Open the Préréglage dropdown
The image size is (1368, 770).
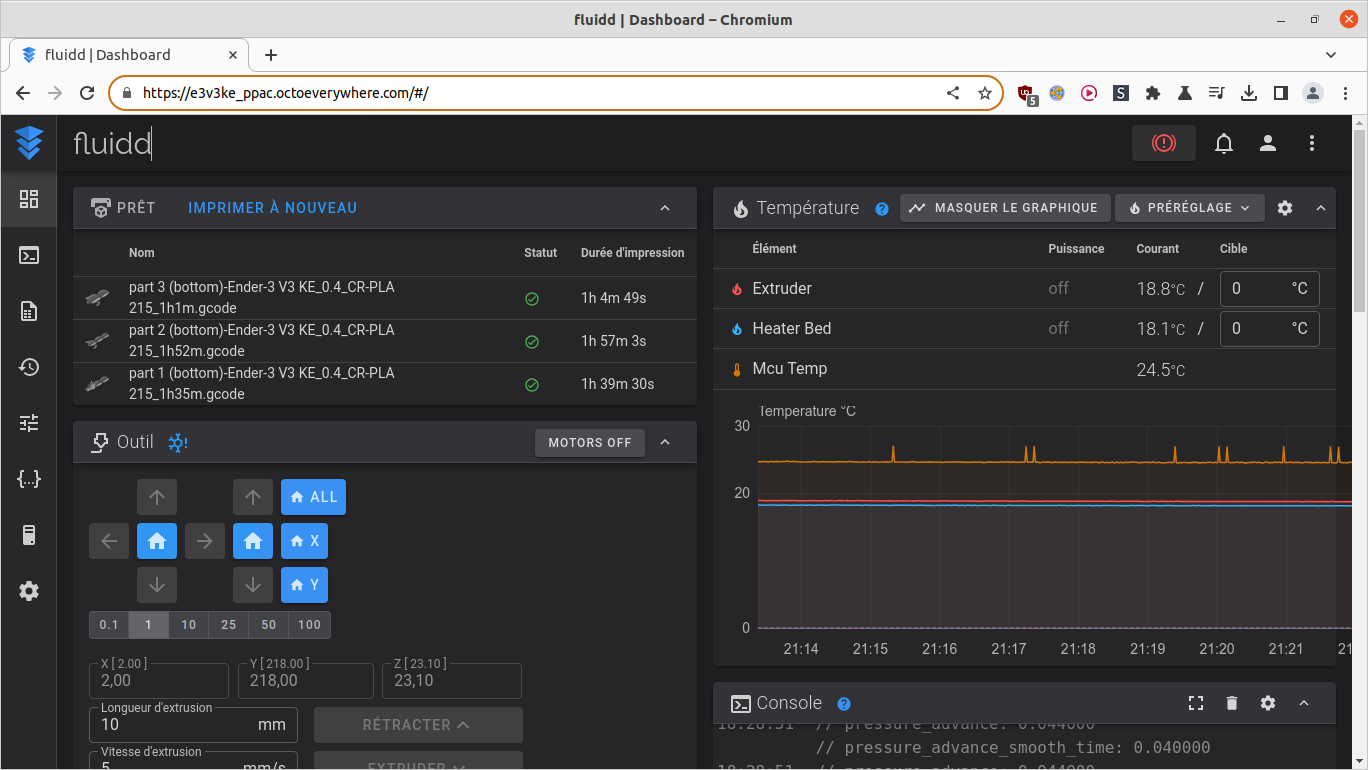coord(1190,208)
